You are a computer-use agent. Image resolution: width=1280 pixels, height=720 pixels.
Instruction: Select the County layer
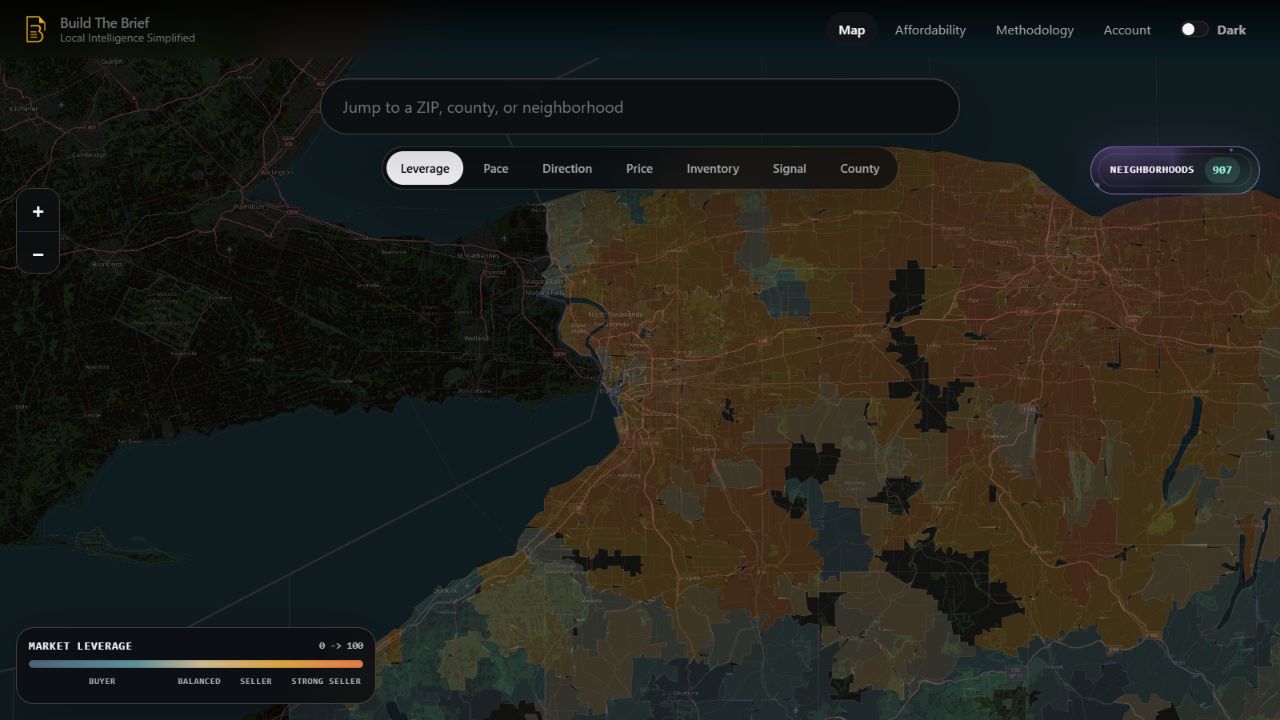(860, 168)
